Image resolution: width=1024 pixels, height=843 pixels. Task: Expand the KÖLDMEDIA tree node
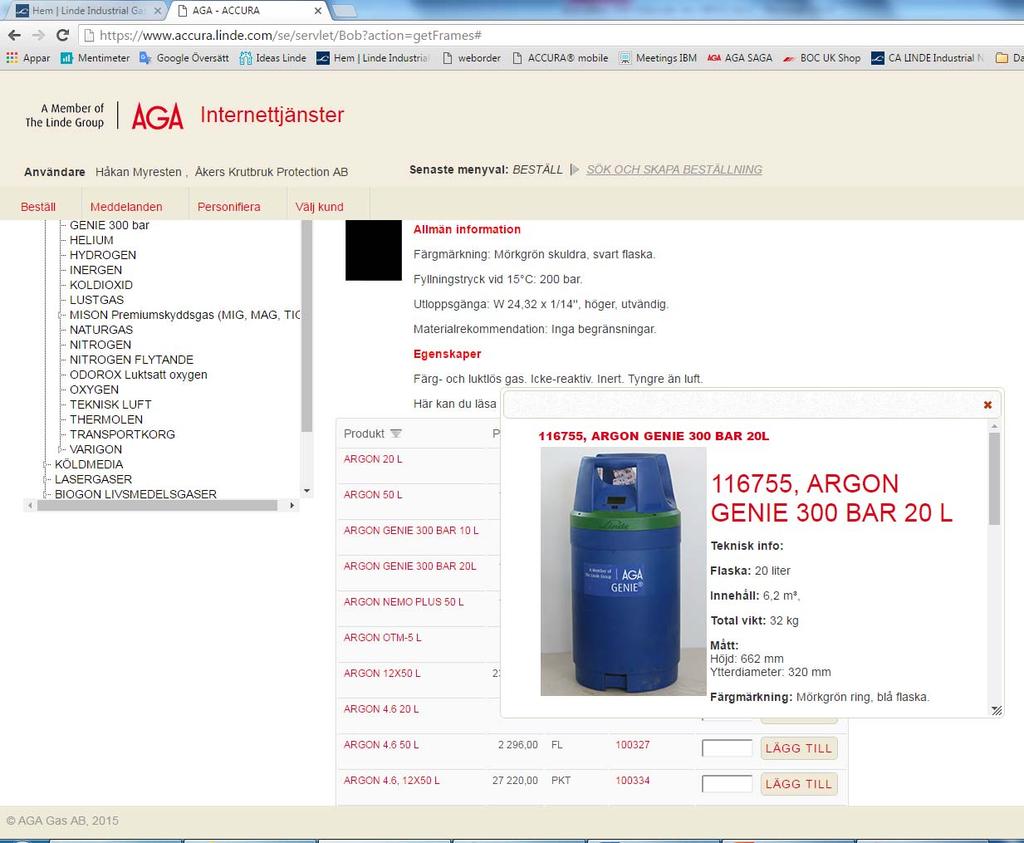[x=46, y=465]
